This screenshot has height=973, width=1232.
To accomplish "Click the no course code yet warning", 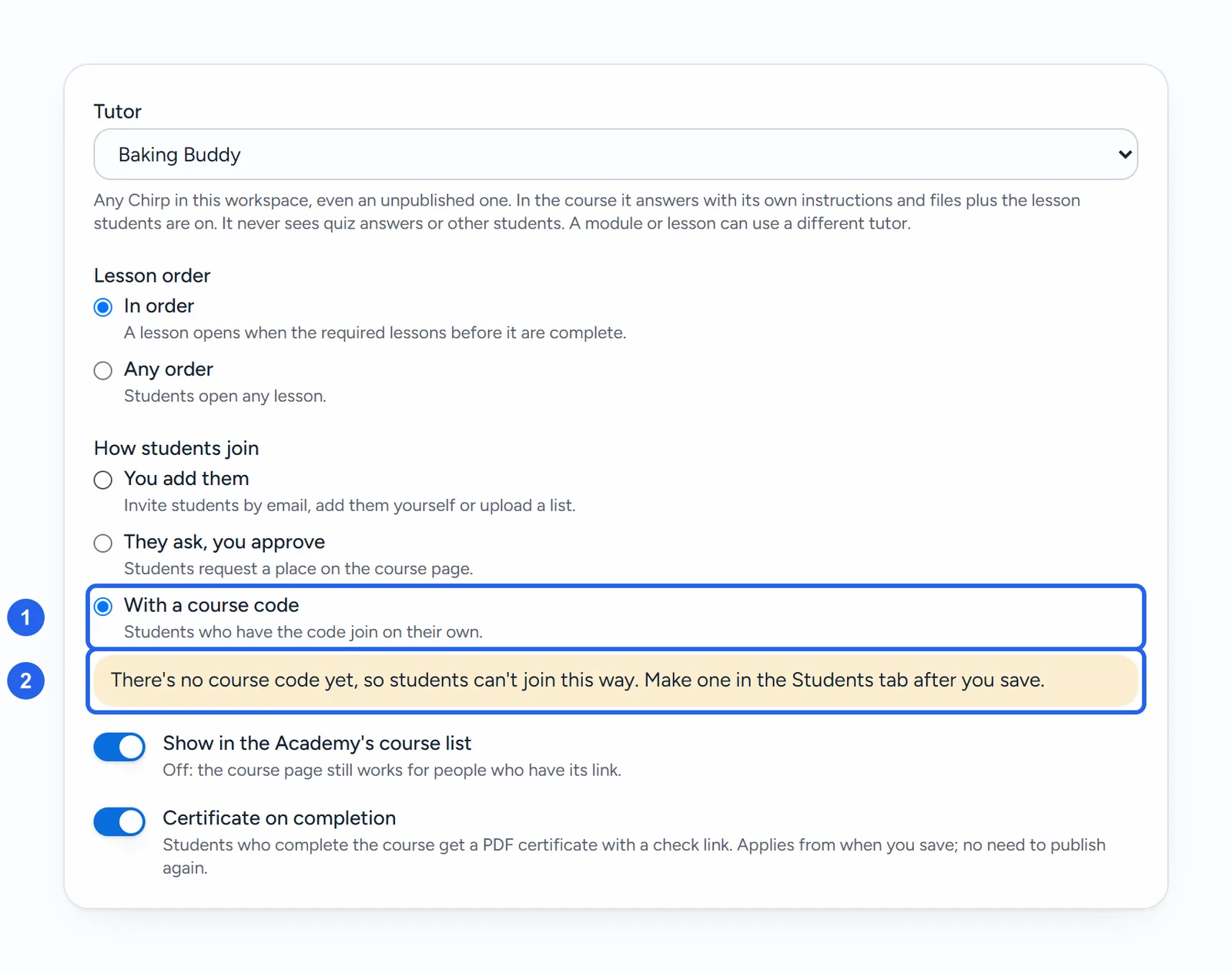I will coord(615,680).
